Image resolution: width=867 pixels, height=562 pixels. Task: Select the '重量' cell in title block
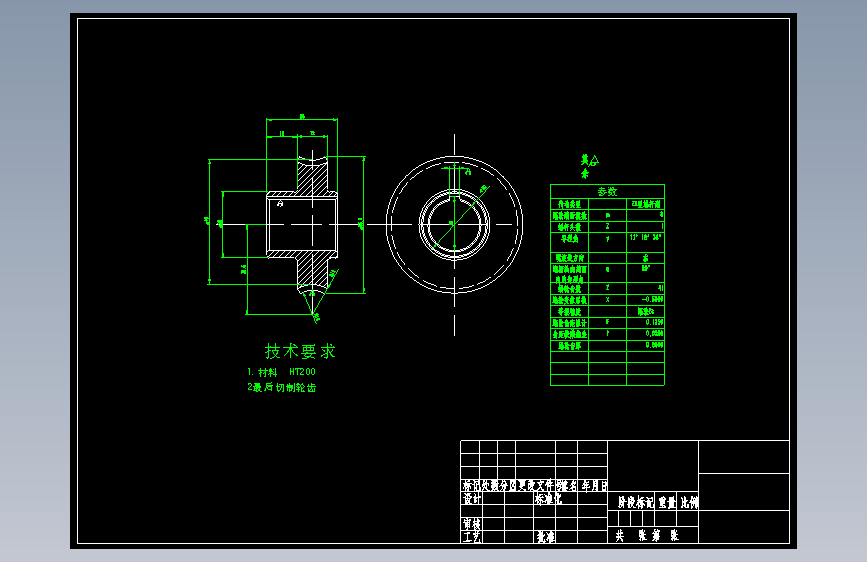click(667, 502)
